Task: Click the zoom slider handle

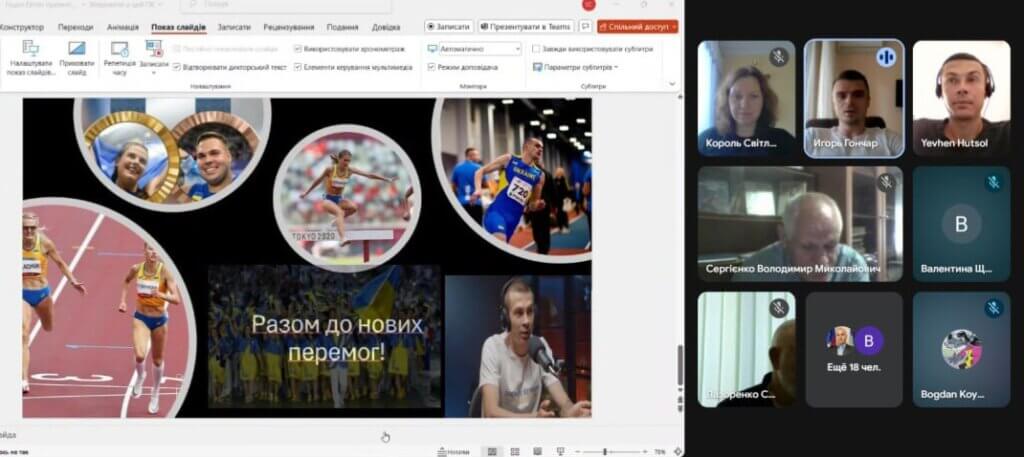Action: (605, 451)
